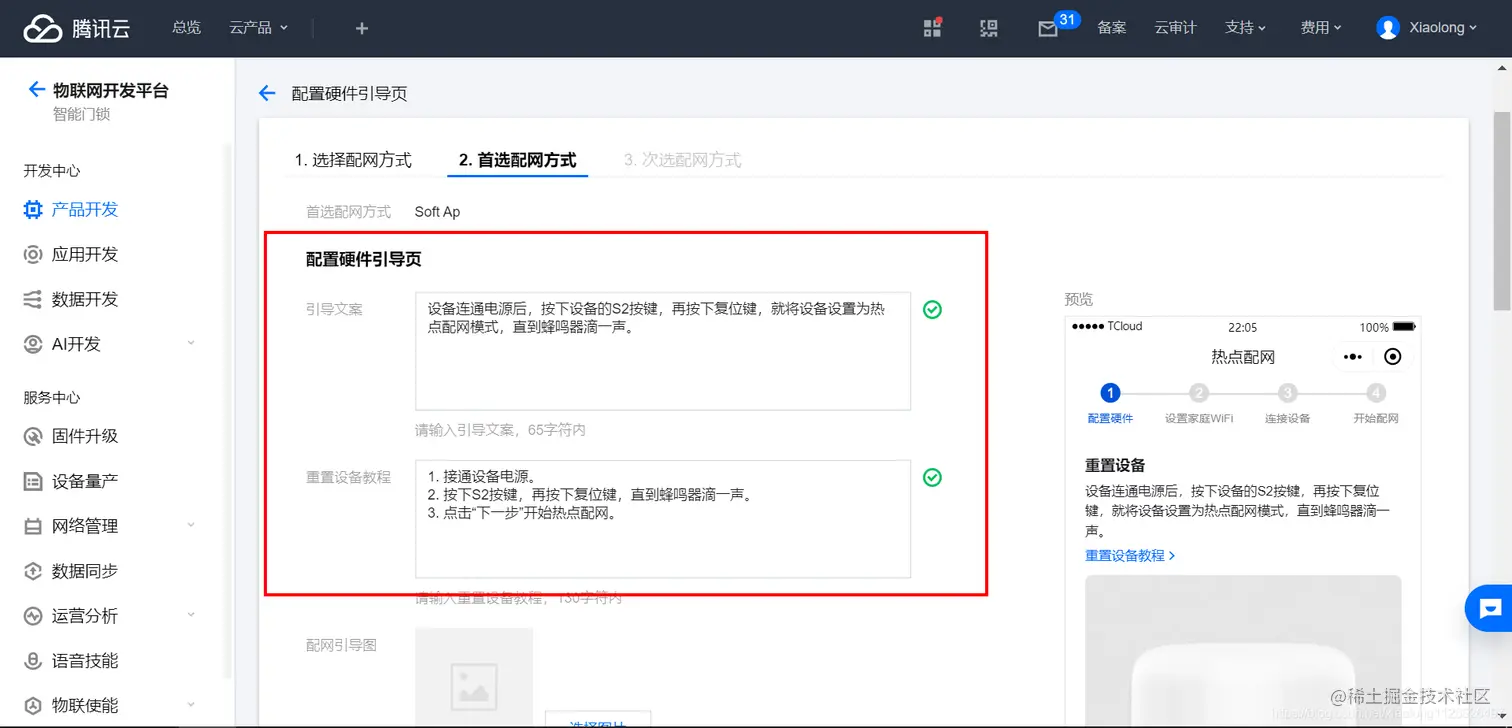This screenshot has width=1512, height=728.
Task: Open 重置设备教程 link in preview
Action: point(1129,555)
